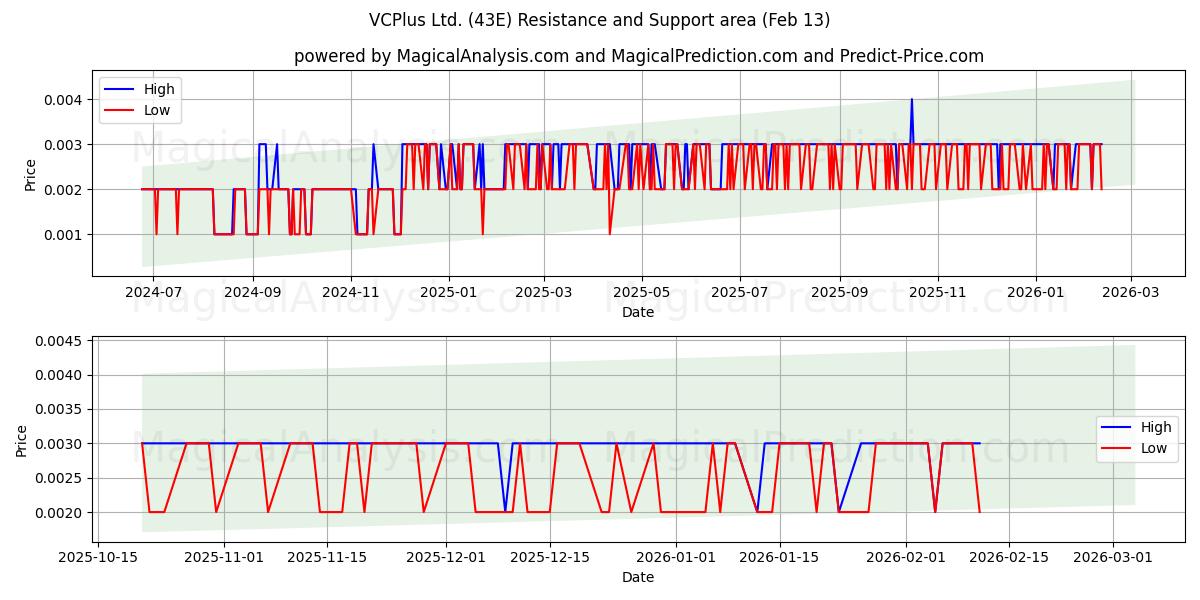The height and width of the screenshot is (600, 1200).
Task: Click the 2025-01 tick label
Action: point(448,293)
